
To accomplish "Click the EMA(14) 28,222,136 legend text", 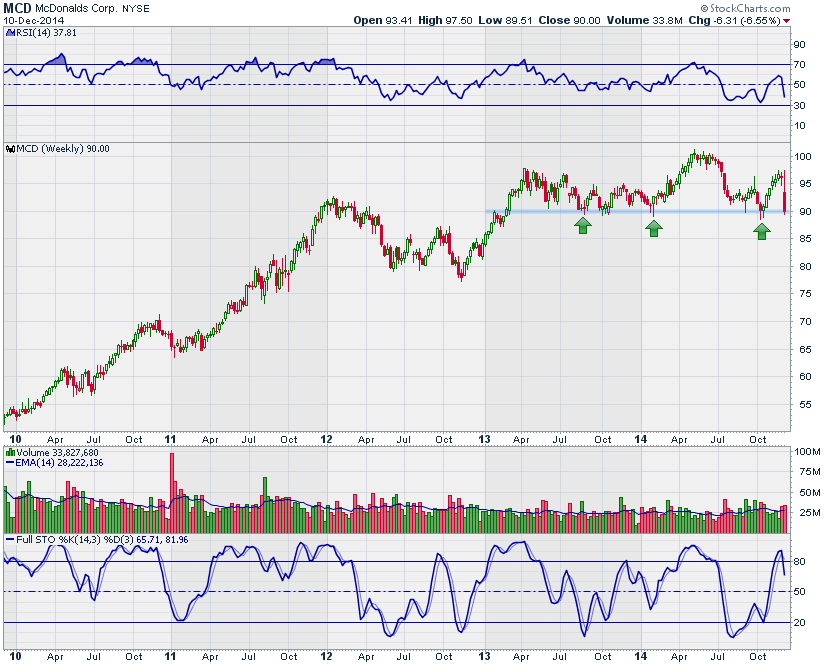I will coord(59,463).
